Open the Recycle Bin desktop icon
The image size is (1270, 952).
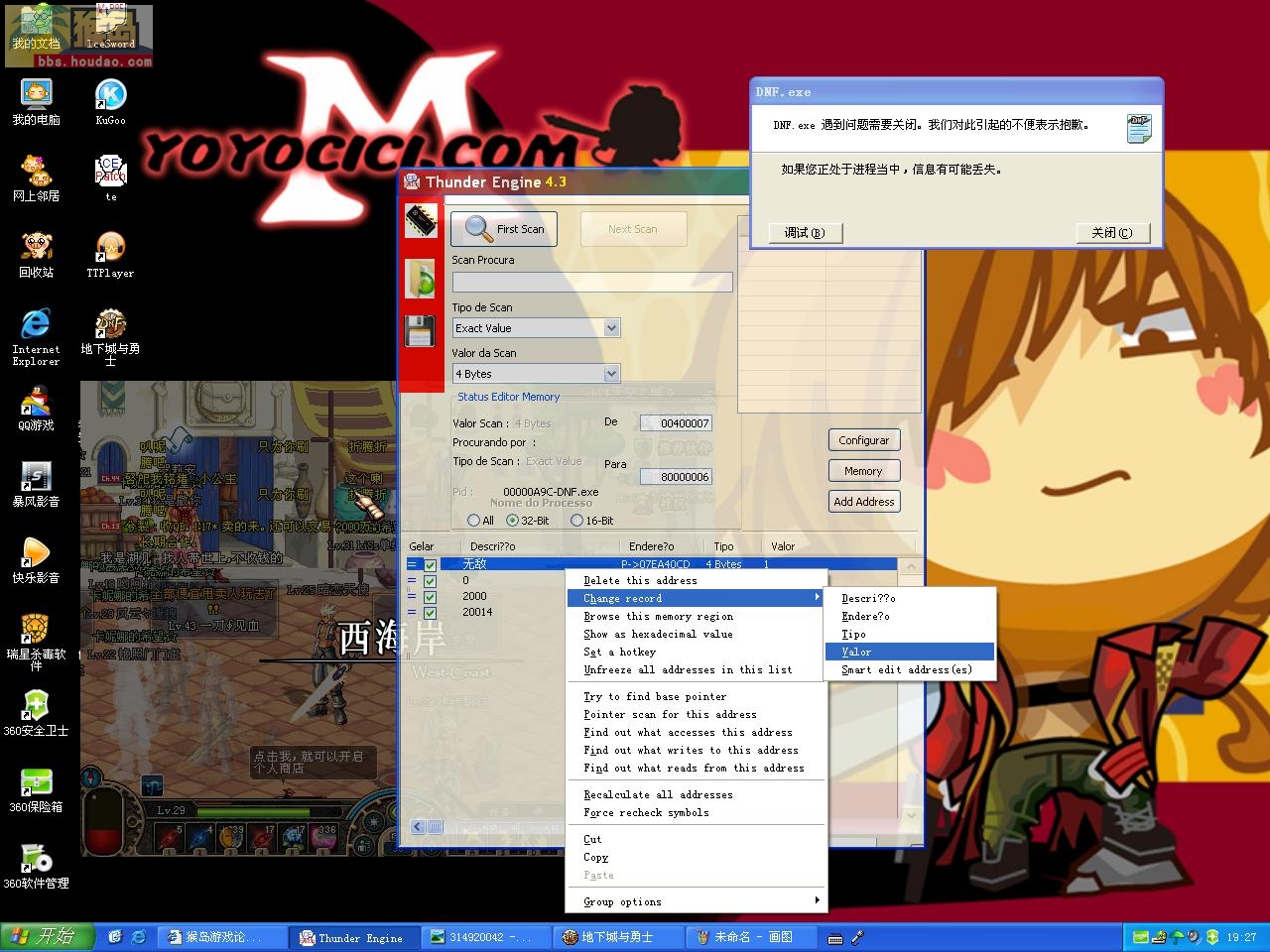pos(37,254)
